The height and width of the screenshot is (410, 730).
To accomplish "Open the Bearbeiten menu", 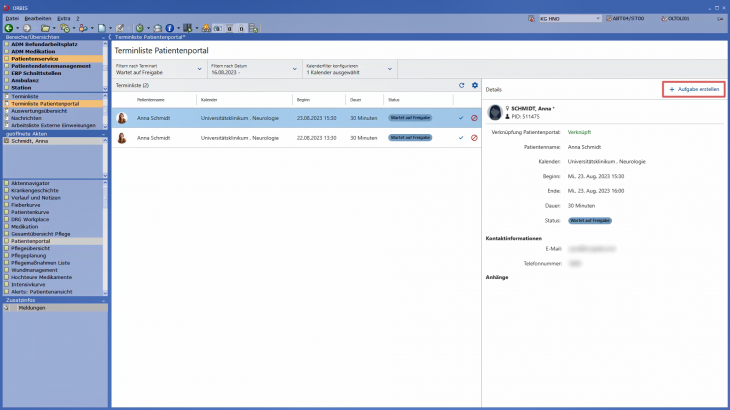I will pos(37,18).
